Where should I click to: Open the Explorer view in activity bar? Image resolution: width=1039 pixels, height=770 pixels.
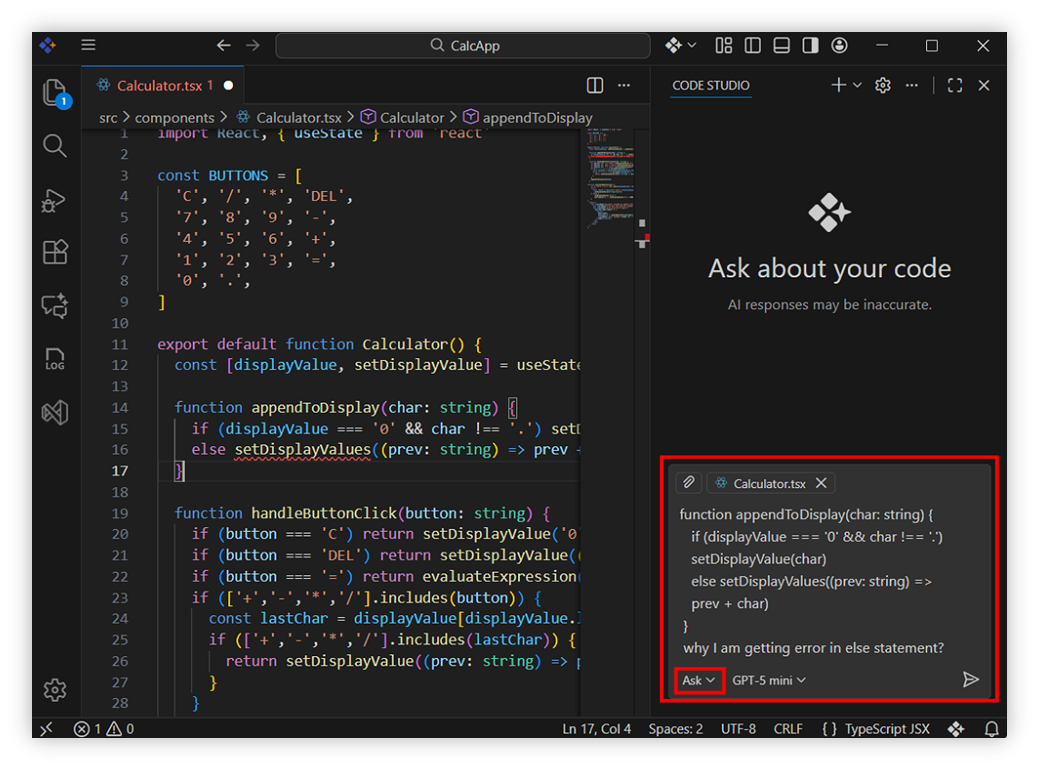click(x=55, y=93)
